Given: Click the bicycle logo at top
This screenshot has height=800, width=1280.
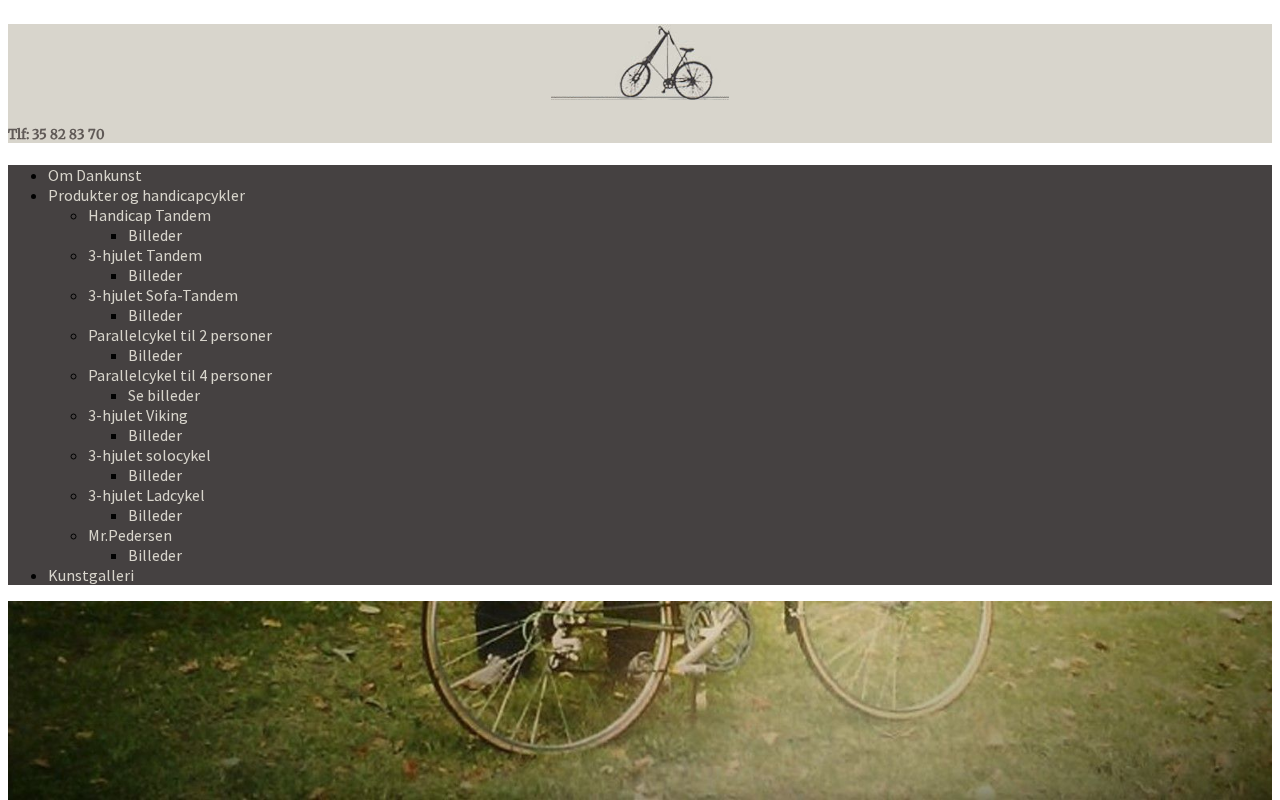Looking at the screenshot, I should (x=640, y=62).
